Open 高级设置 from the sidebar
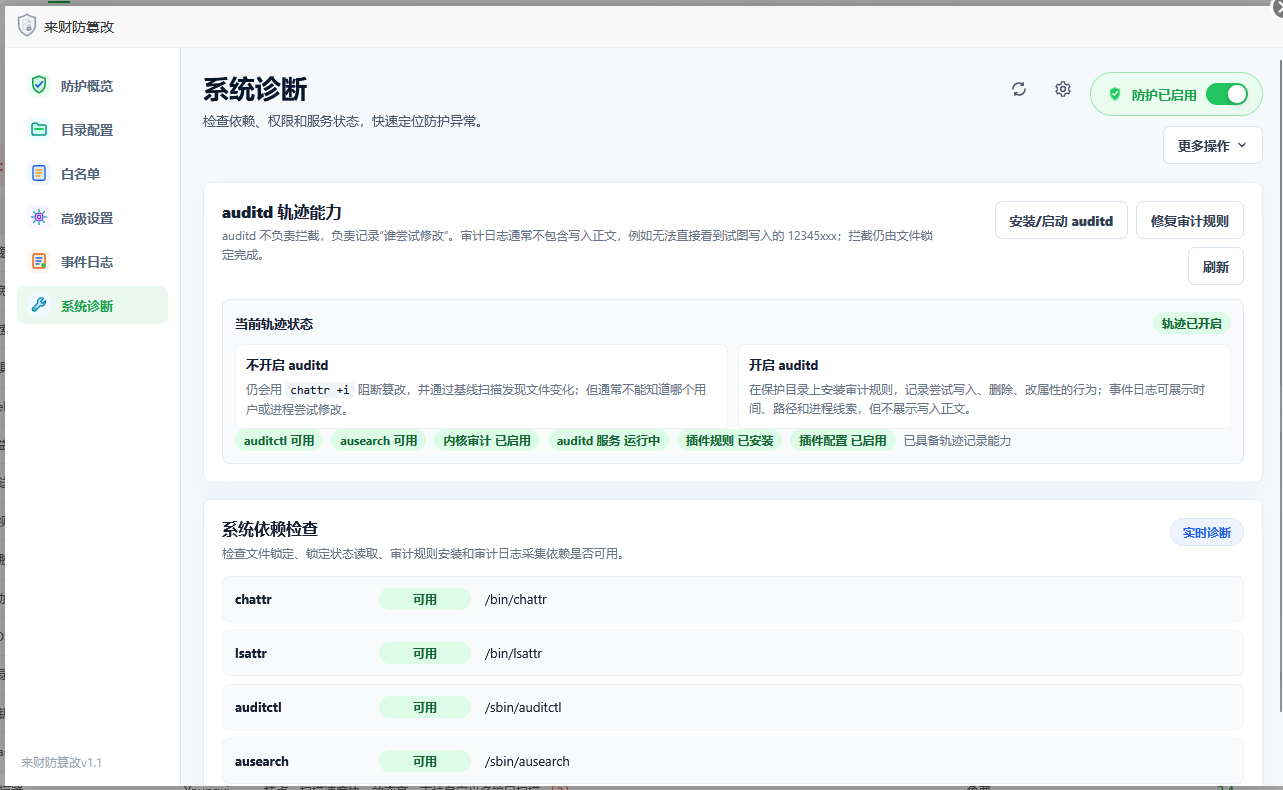Screen dimensions: 1283x790 pos(92,217)
